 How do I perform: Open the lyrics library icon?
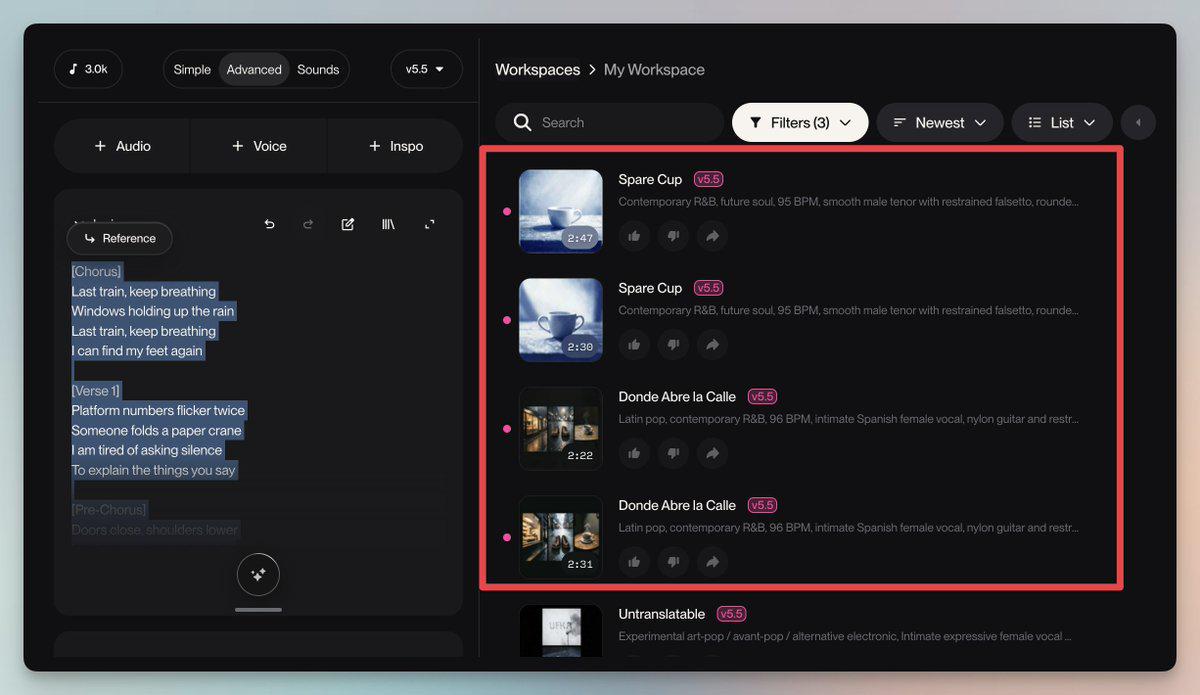pyautogui.click(x=388, y=225)
